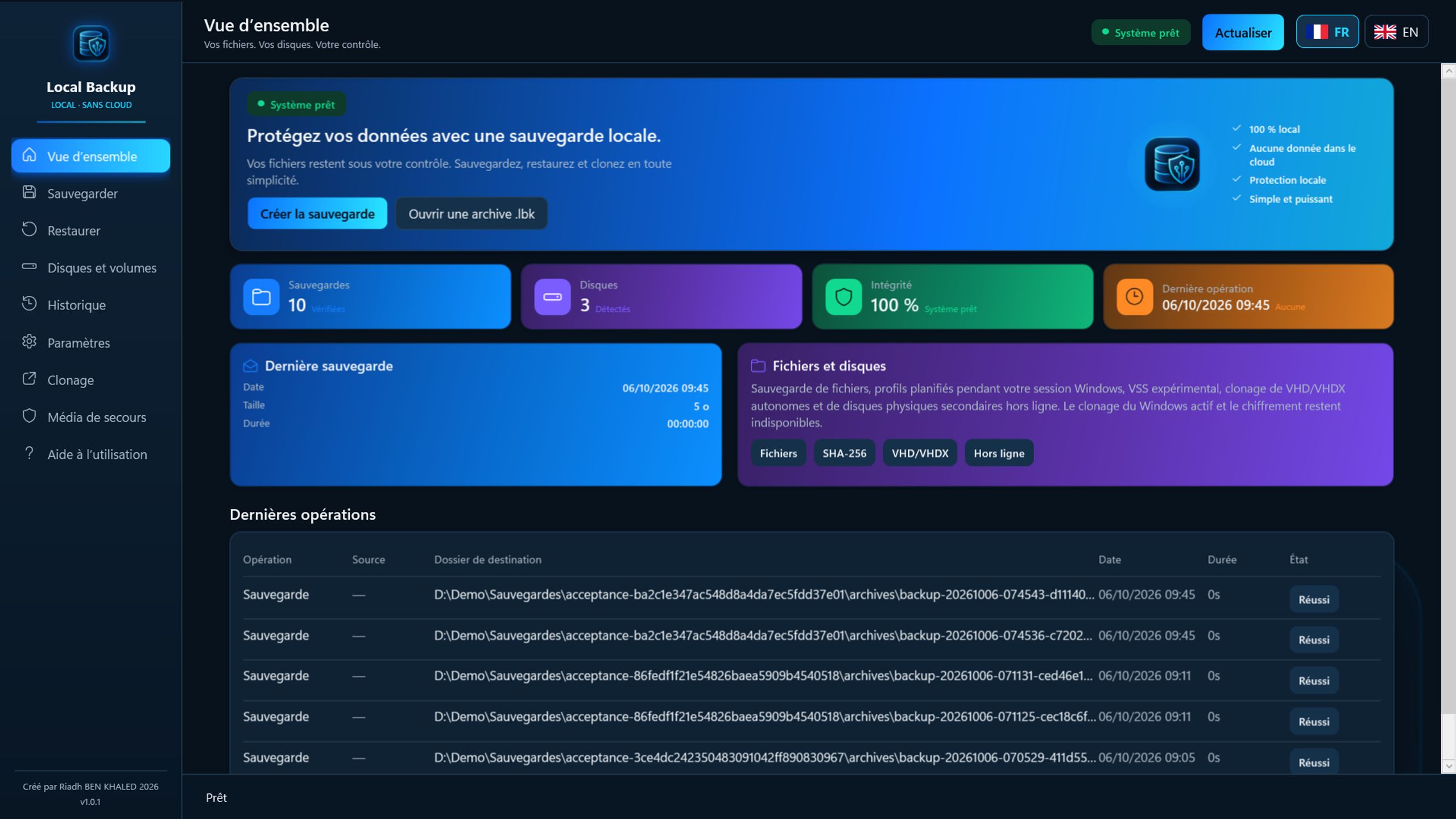This screenshot has height=819, width=1456.
Task: Click the drive icon beside Disques et volumes
Action: click(29, 266)
